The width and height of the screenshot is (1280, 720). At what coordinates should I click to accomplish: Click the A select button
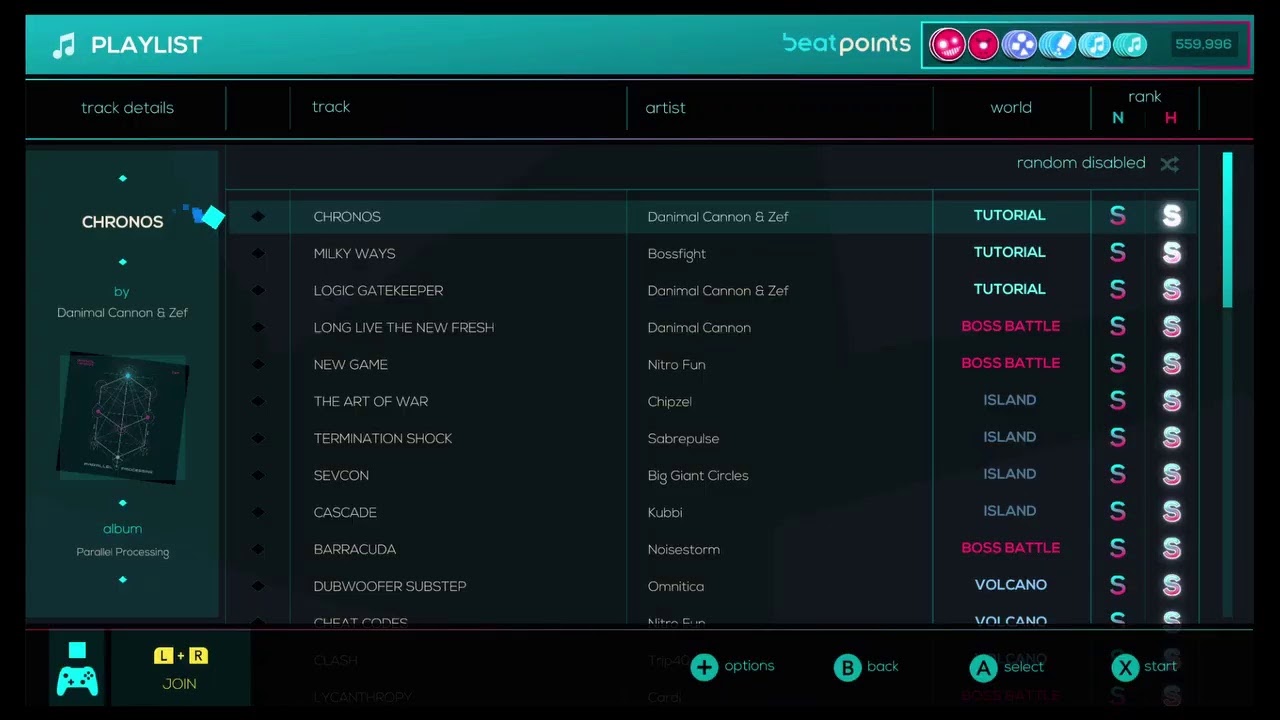[x=1007, y=667]
